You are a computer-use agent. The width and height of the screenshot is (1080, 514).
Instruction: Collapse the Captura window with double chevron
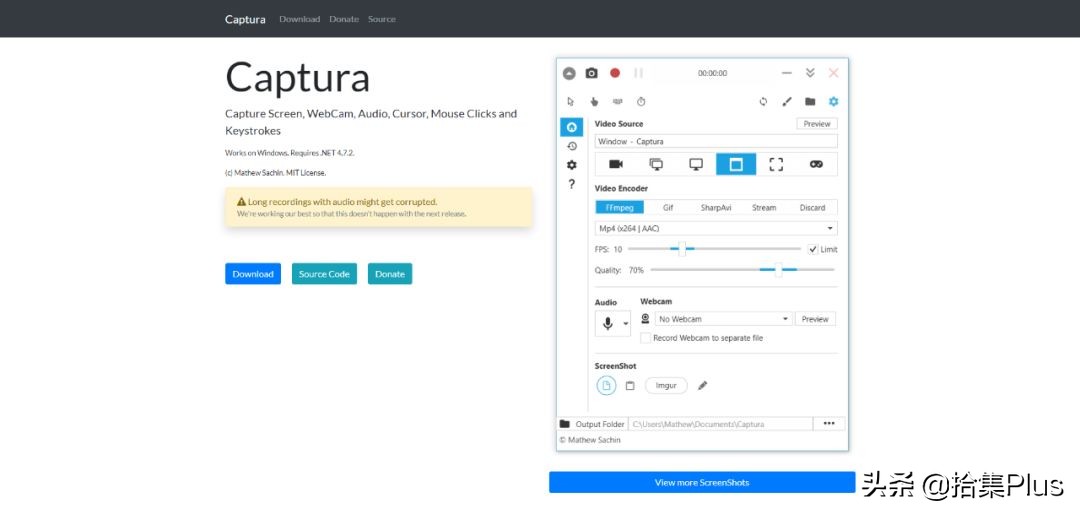(810, 73)
